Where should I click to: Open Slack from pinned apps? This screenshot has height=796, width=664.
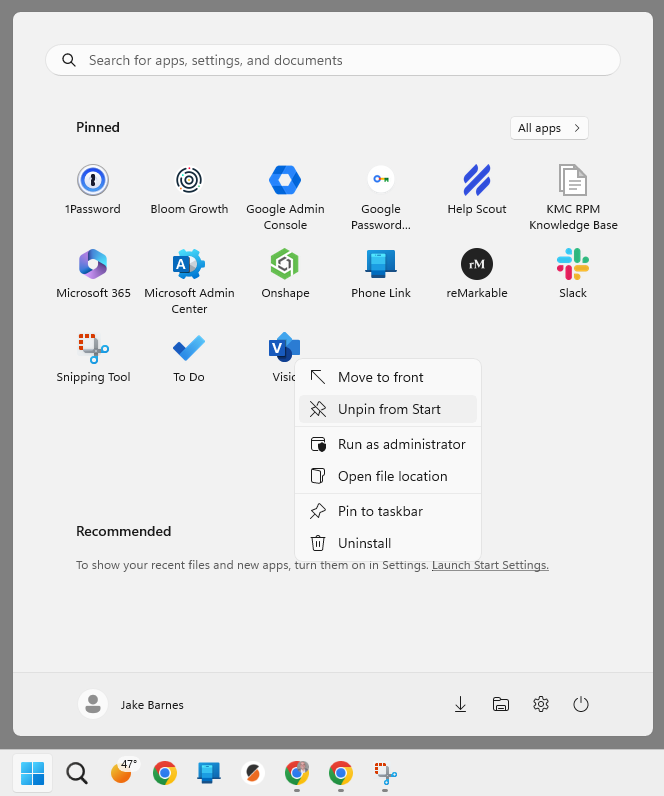(x=573, y=274)
